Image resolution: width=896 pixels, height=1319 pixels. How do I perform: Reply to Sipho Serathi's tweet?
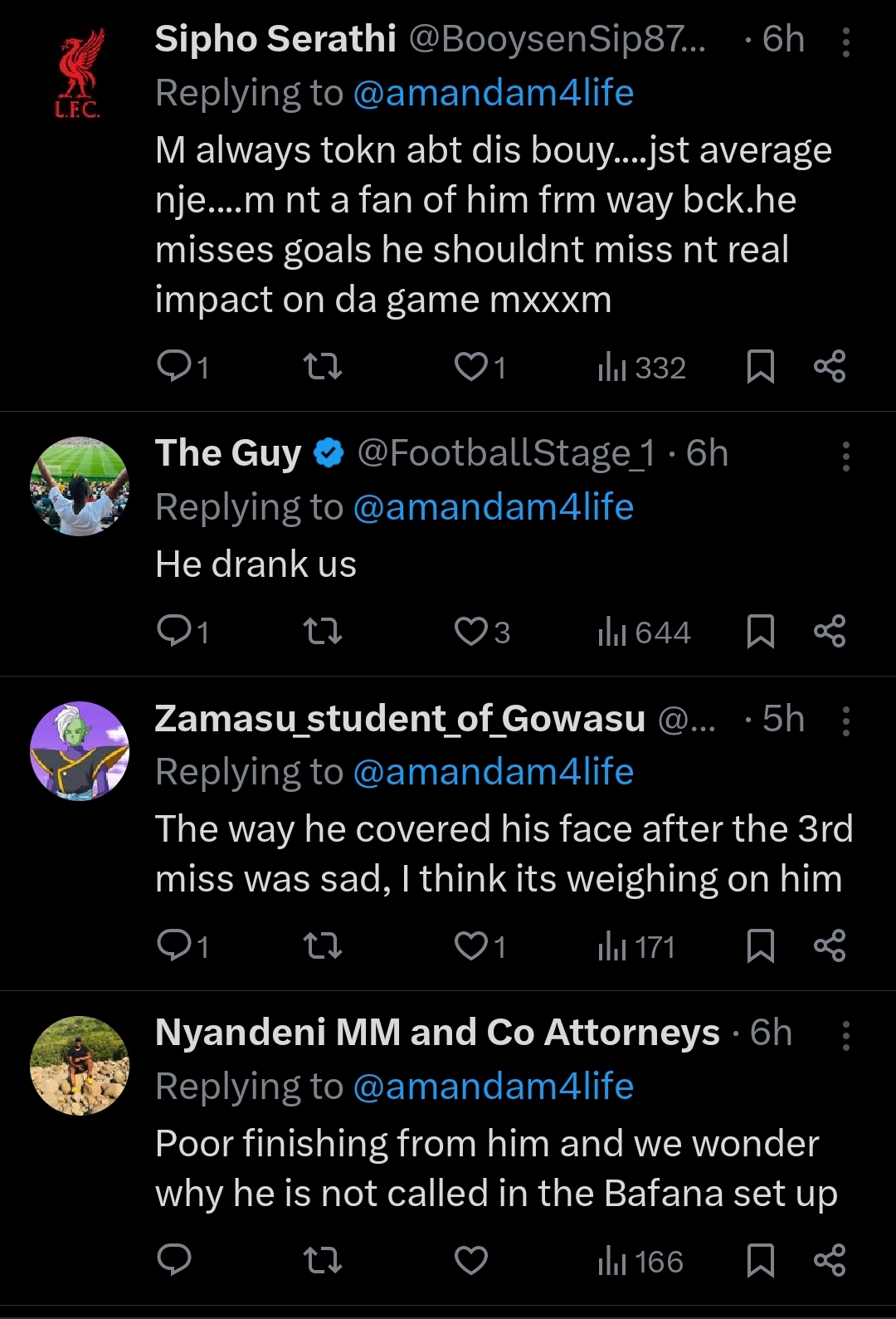[174, 366]
